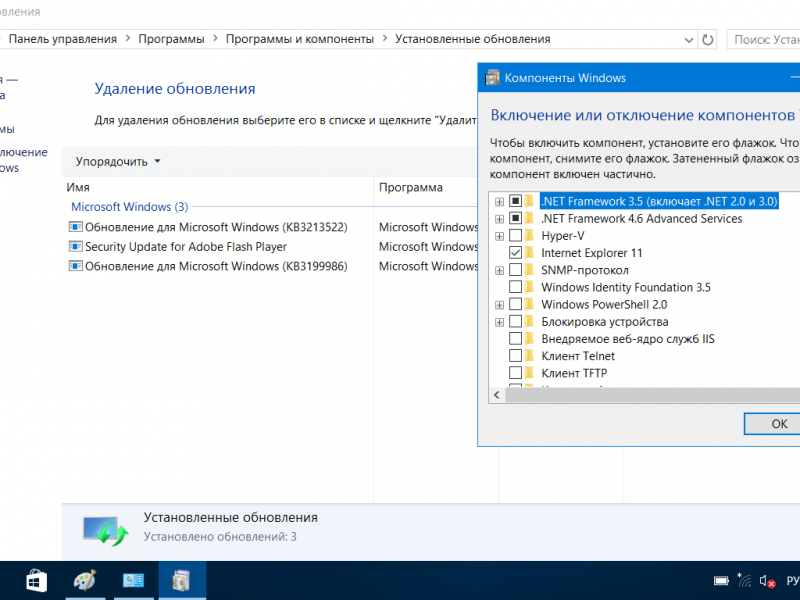Image resolution: width=800 pixels, height=600 pixels.
Task: Click the horizontal scrollbar track in components list
Action: point(653,395)
